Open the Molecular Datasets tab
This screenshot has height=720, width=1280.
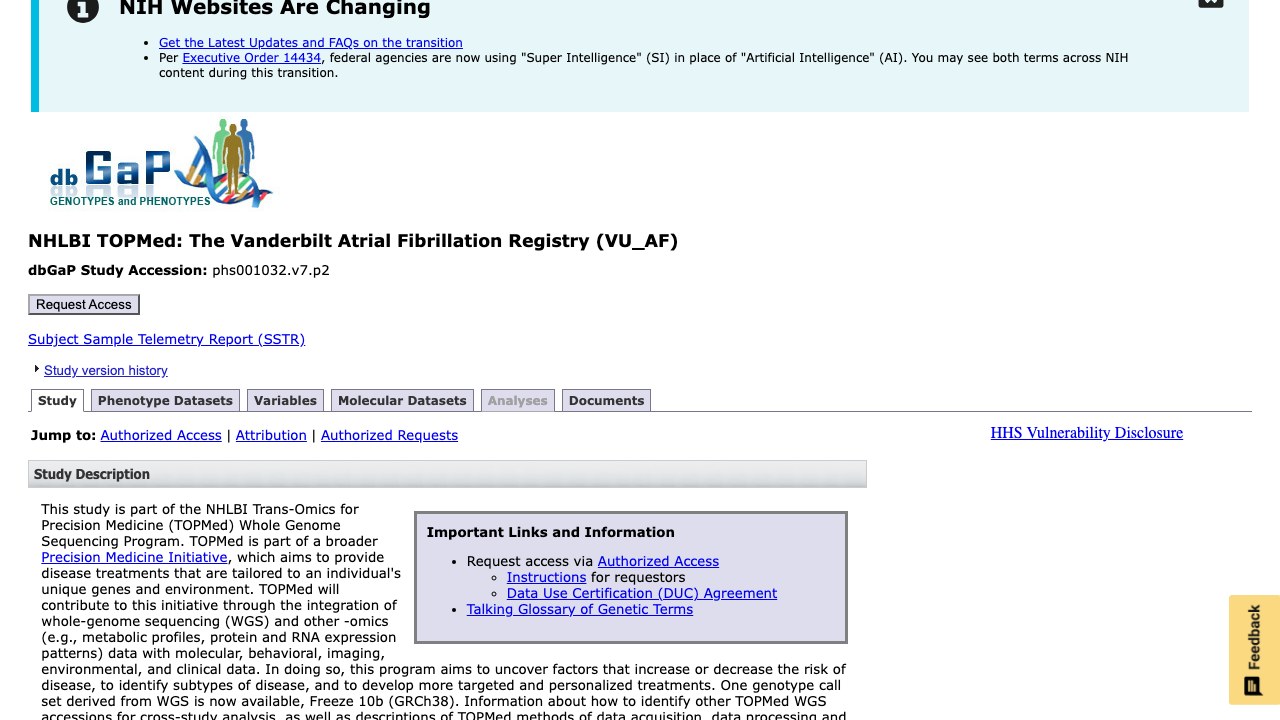(x=402, y=400)
